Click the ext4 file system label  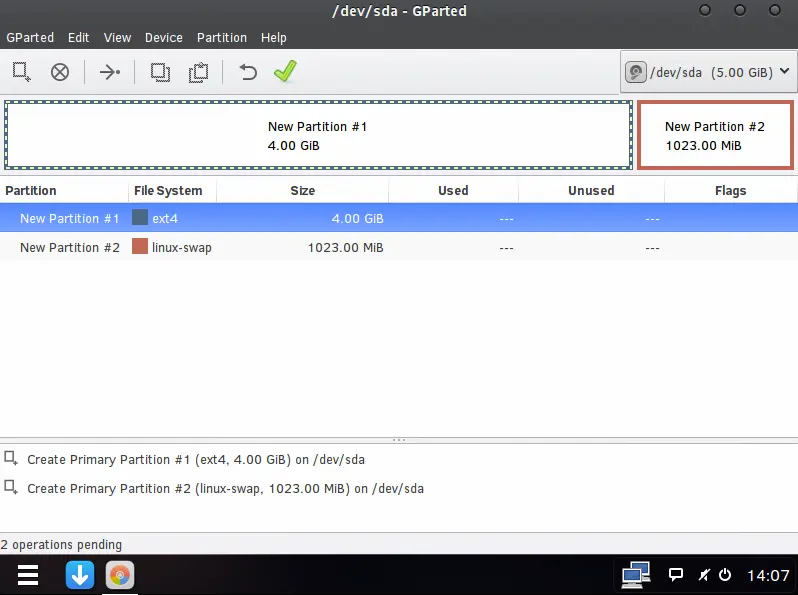pyautogui.click(x=165, y=219)
